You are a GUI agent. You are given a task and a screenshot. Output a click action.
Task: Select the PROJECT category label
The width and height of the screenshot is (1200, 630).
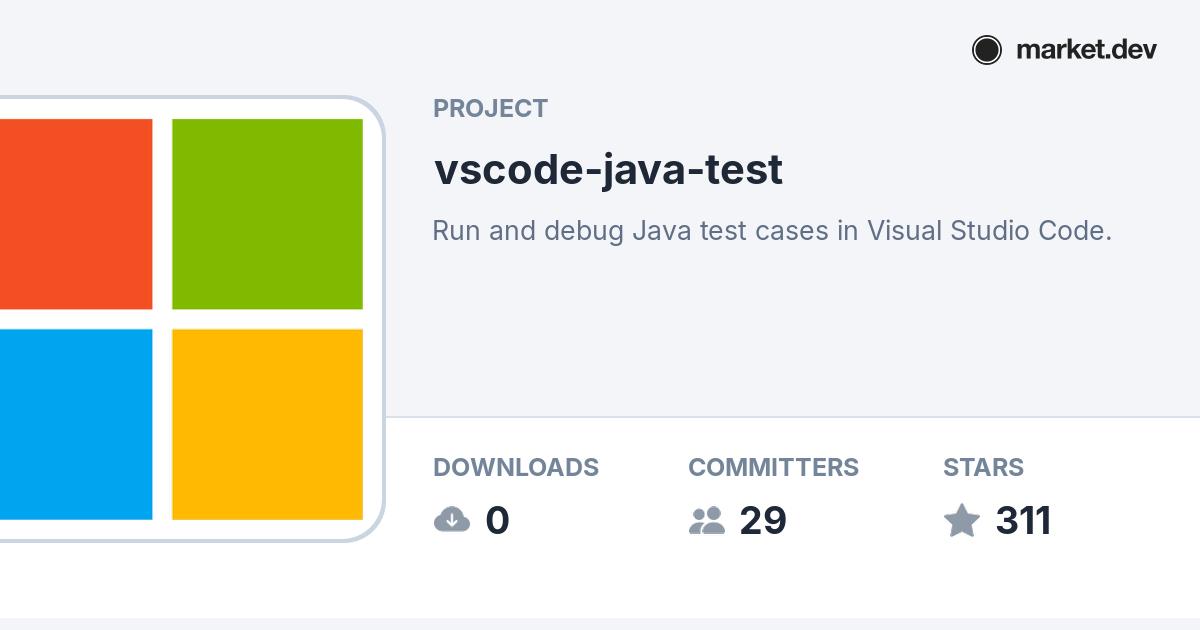(x=490, y=109)
